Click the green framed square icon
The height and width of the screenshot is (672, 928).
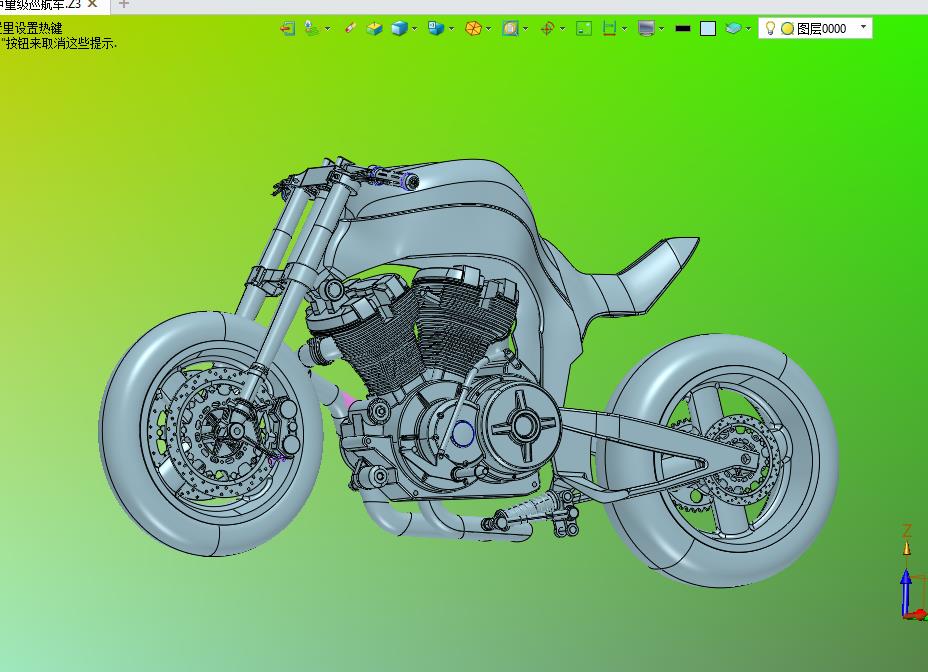[x=584, y=28]
